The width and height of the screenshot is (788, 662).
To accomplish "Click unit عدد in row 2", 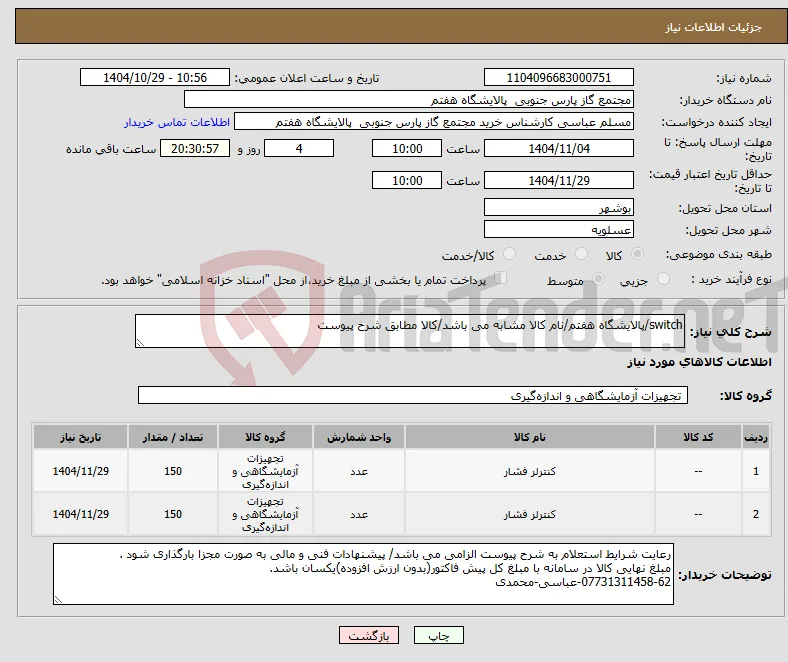I will [x=359, y=514].
